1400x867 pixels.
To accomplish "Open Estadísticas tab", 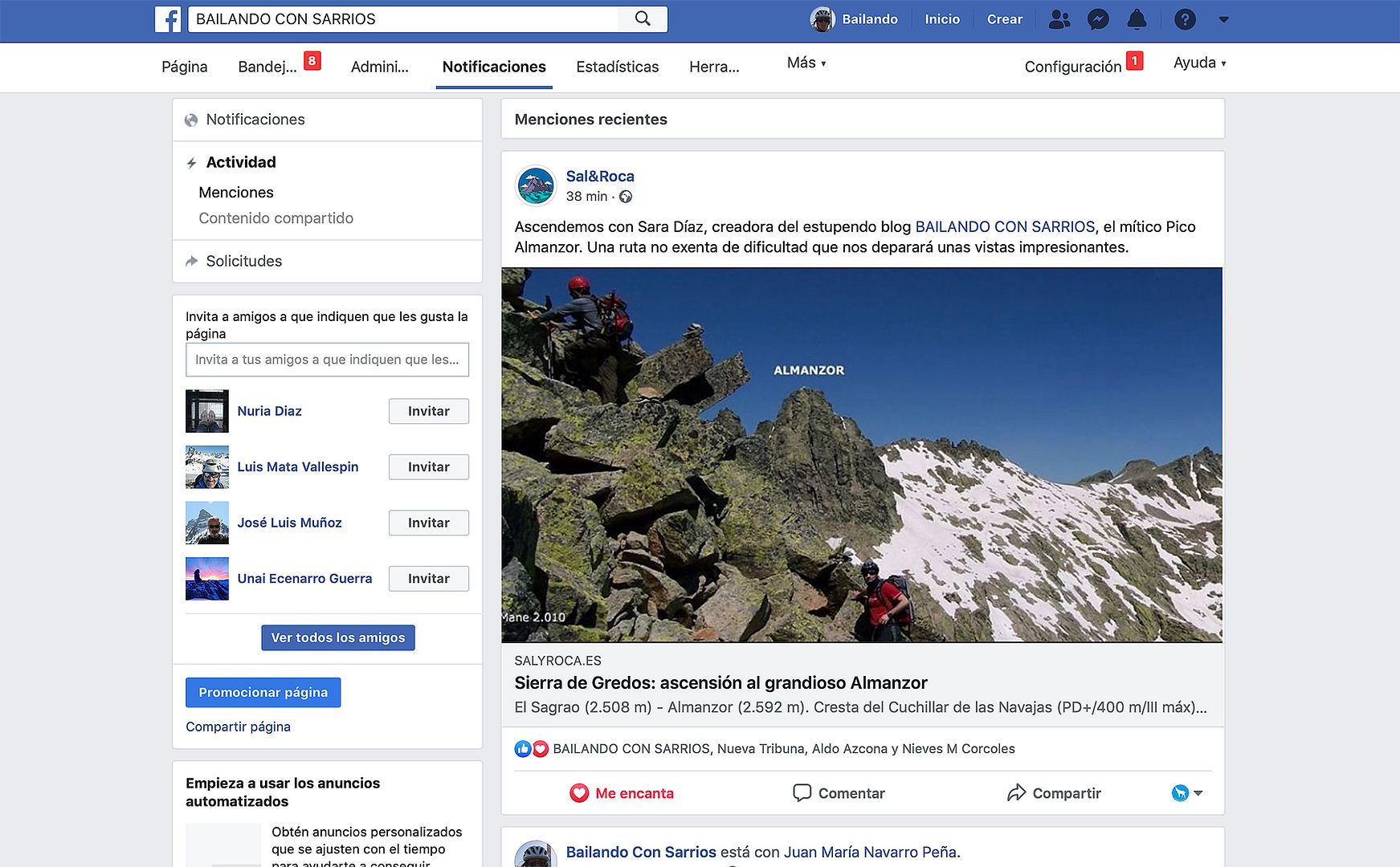I will pos(618,67).
